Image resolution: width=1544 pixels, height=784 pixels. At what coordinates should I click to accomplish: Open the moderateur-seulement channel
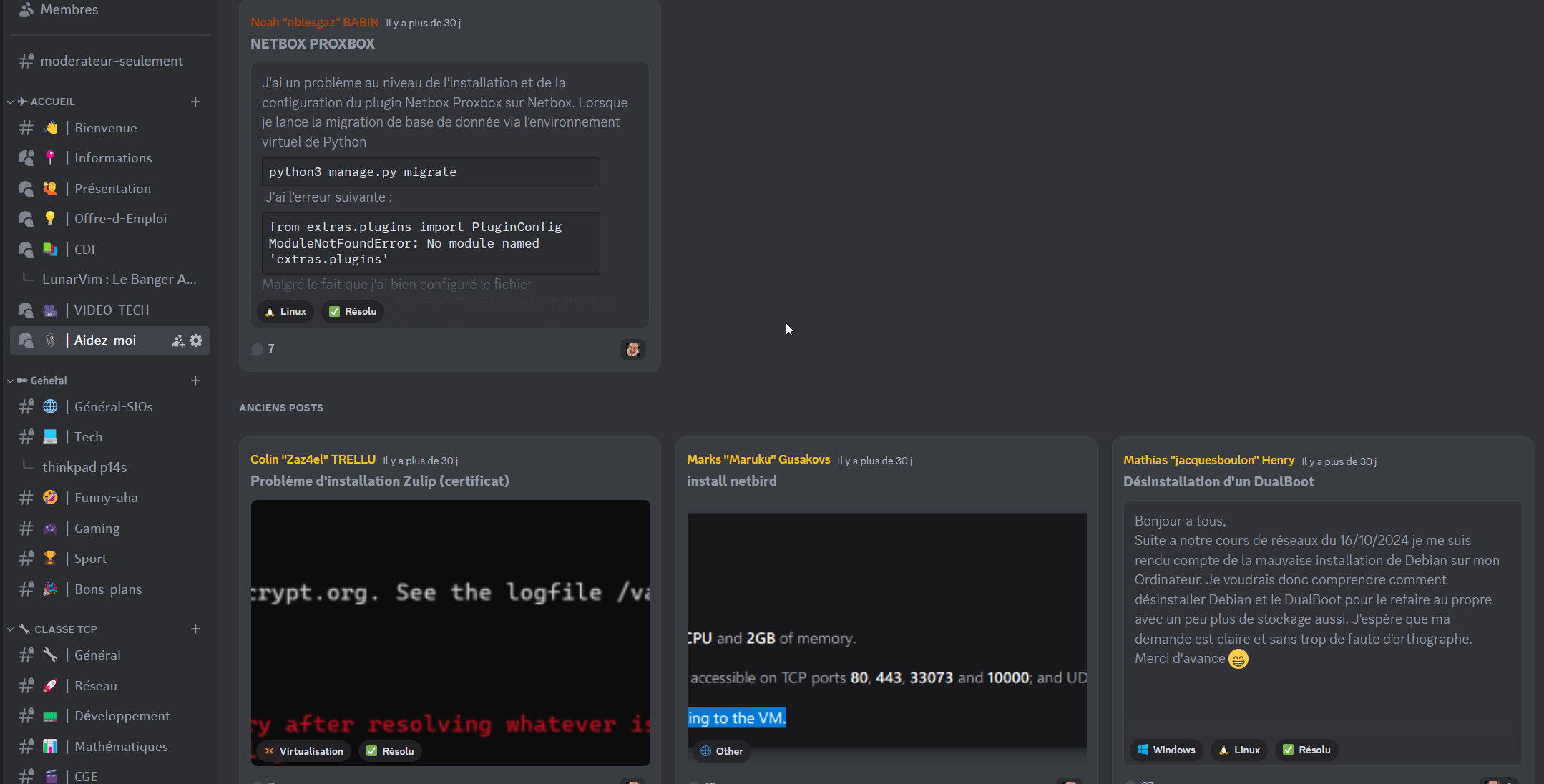[111, 61]
